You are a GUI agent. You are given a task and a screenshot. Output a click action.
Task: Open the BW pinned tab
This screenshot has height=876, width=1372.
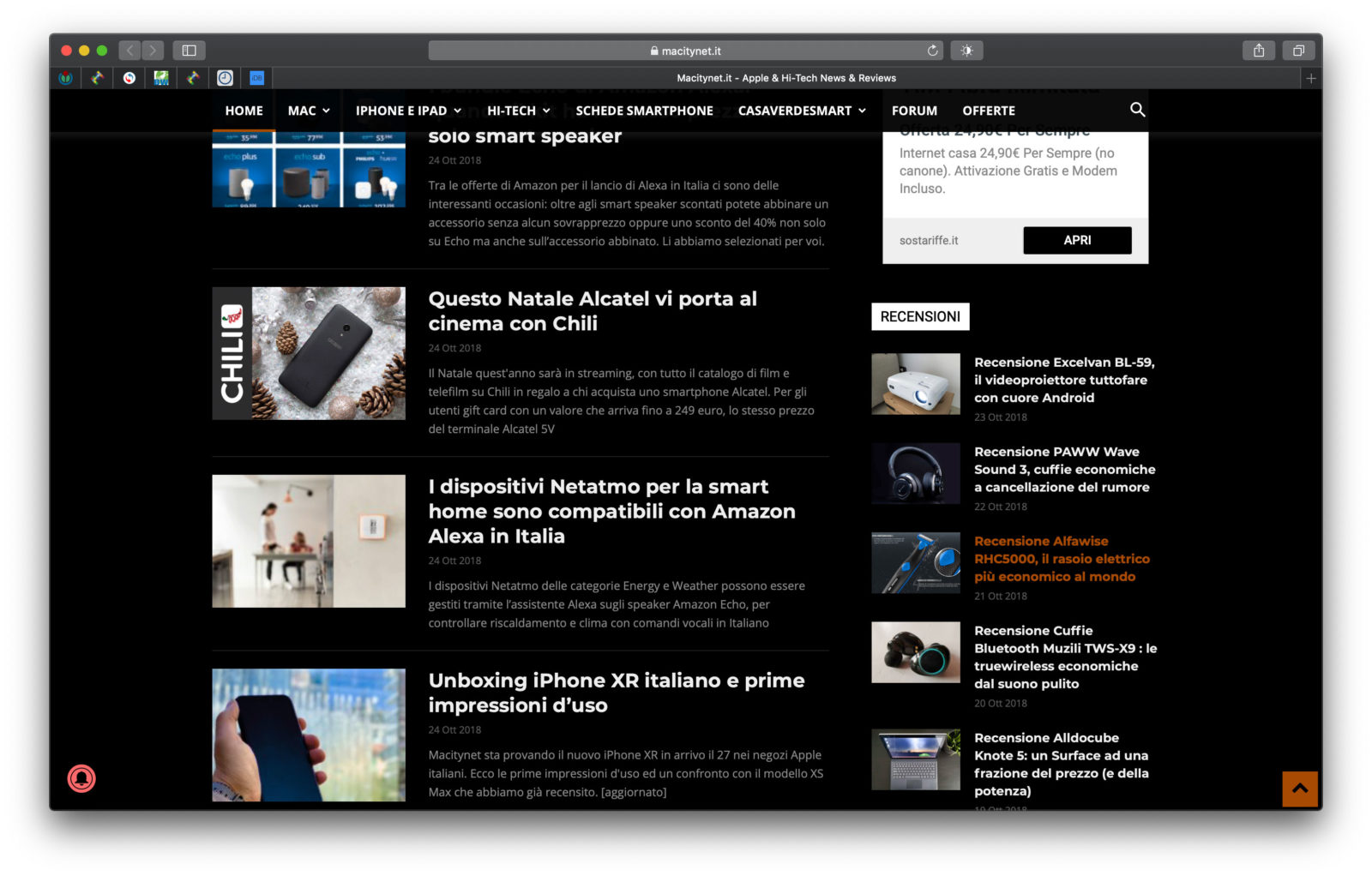coord(160,78)
